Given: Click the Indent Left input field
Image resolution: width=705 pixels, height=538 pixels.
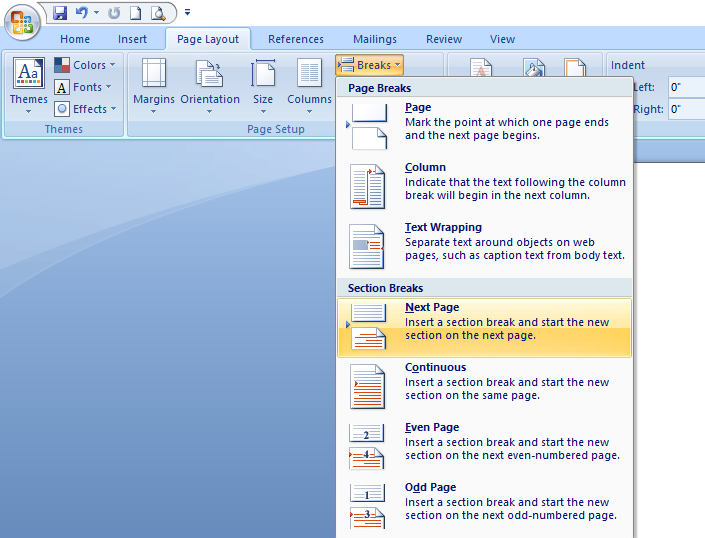Looking at the screenshot, I should 687,87.
